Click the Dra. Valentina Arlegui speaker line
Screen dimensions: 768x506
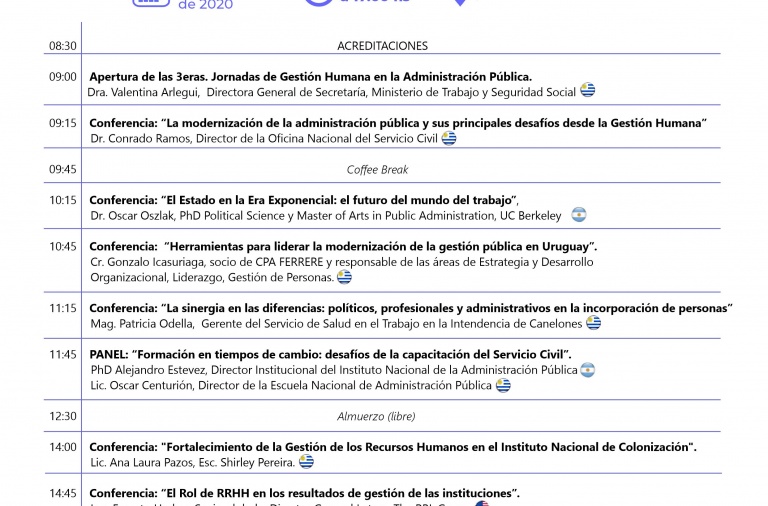pos(332,92)
